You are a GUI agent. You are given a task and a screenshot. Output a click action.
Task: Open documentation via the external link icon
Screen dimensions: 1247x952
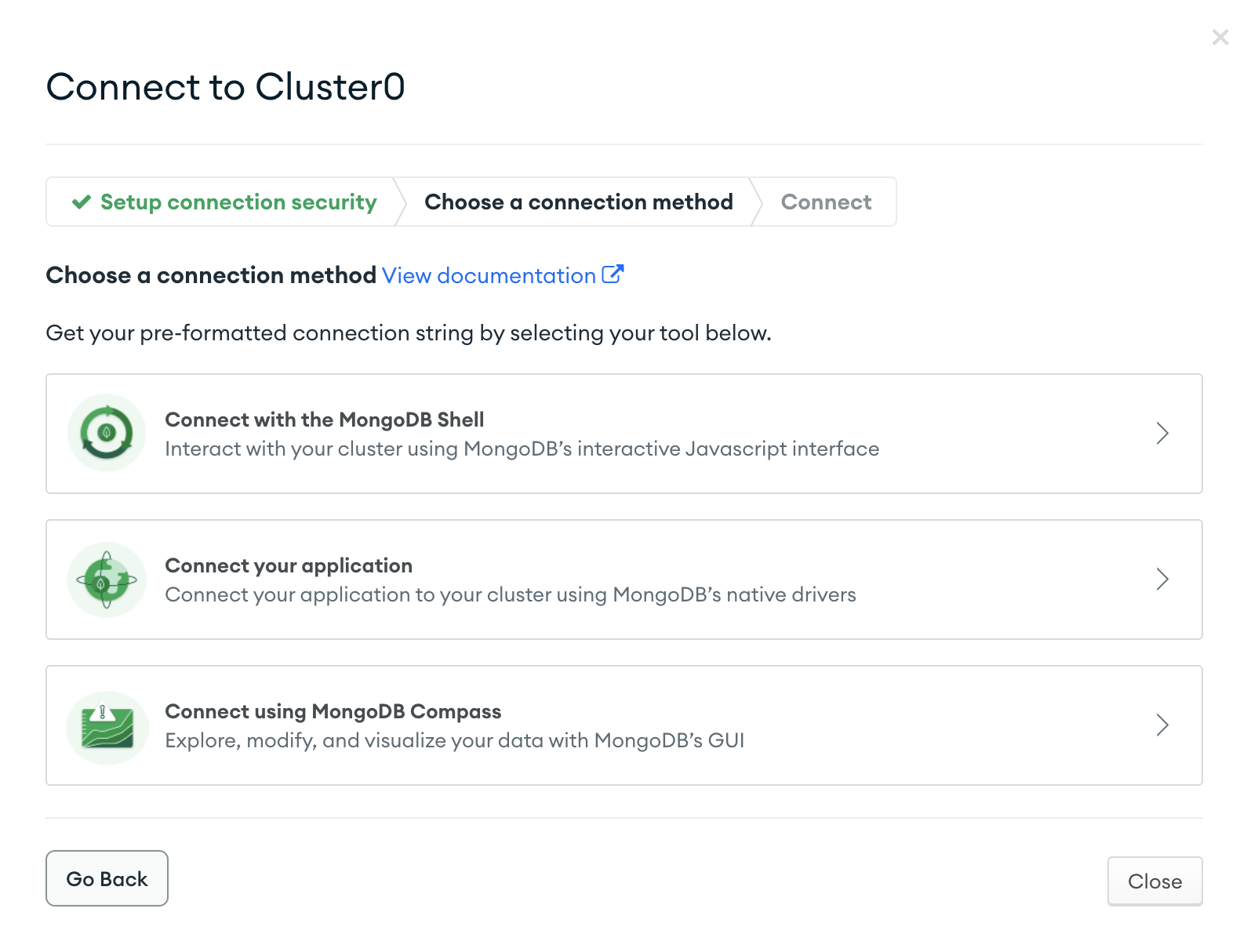click(x=613, y=274)
